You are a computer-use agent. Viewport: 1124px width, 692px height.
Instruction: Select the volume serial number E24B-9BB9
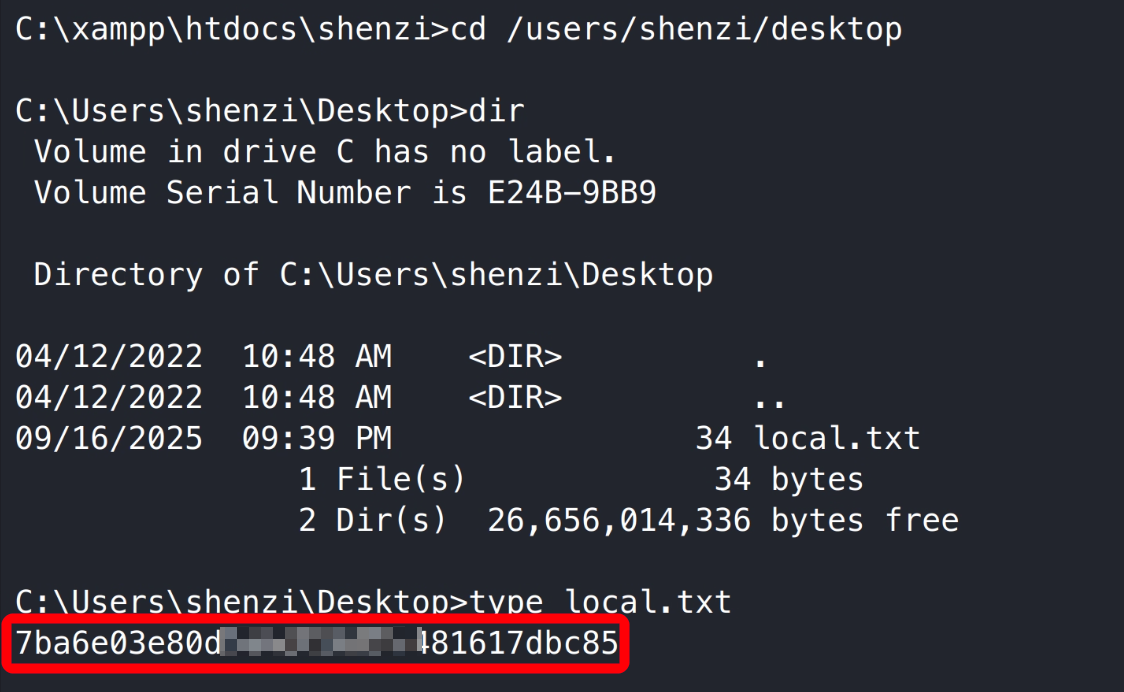[x=571, y=192]
